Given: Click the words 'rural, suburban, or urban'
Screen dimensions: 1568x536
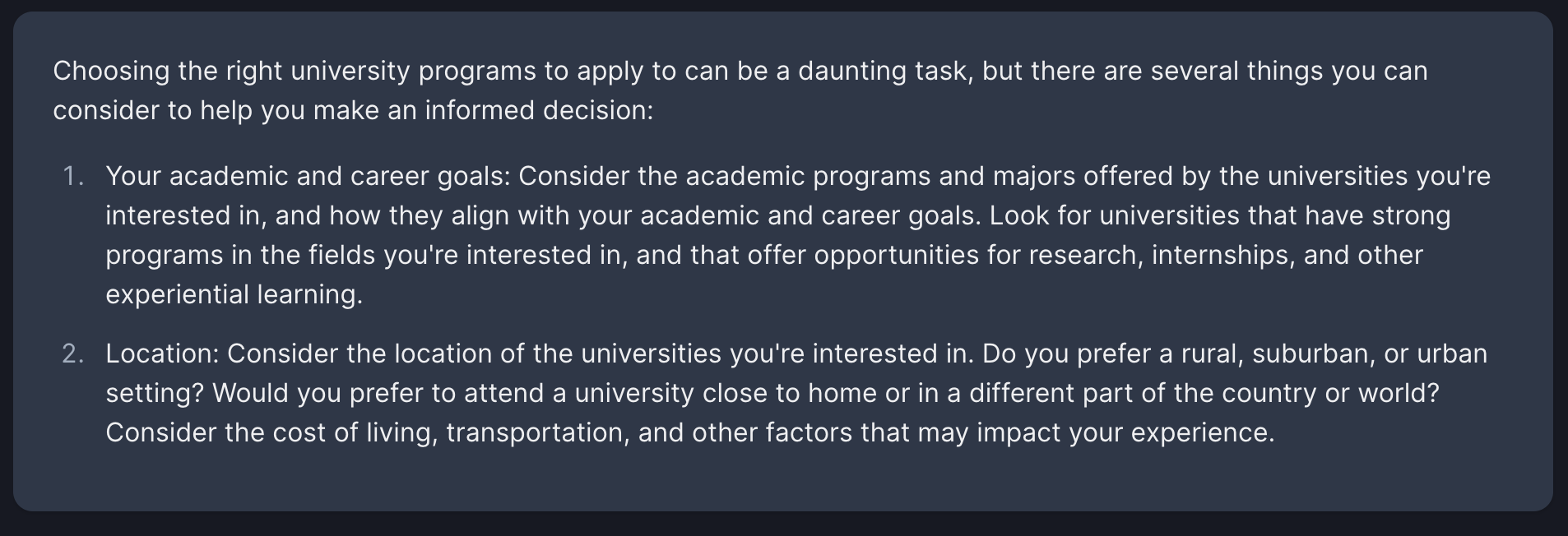Looking at the screenshot, I should pos(1334,353).
